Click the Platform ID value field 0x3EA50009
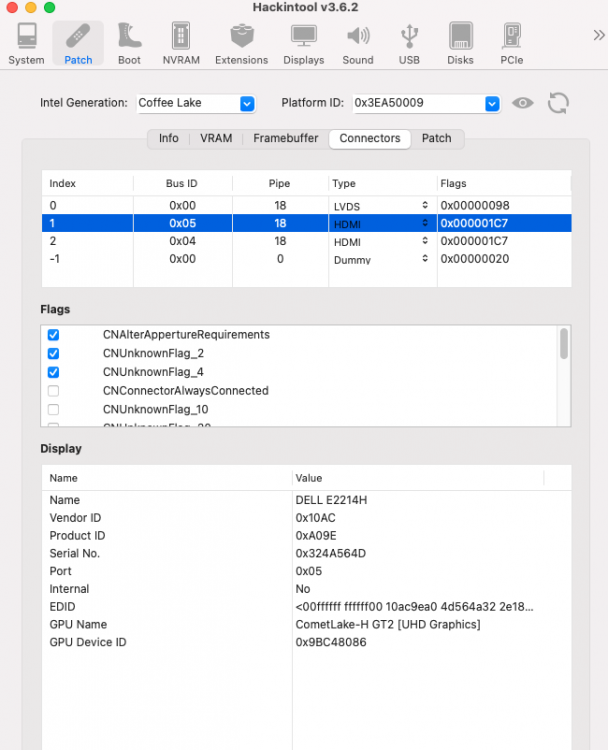The width and height of the screenshot is (608, 750). coord(419,103)
